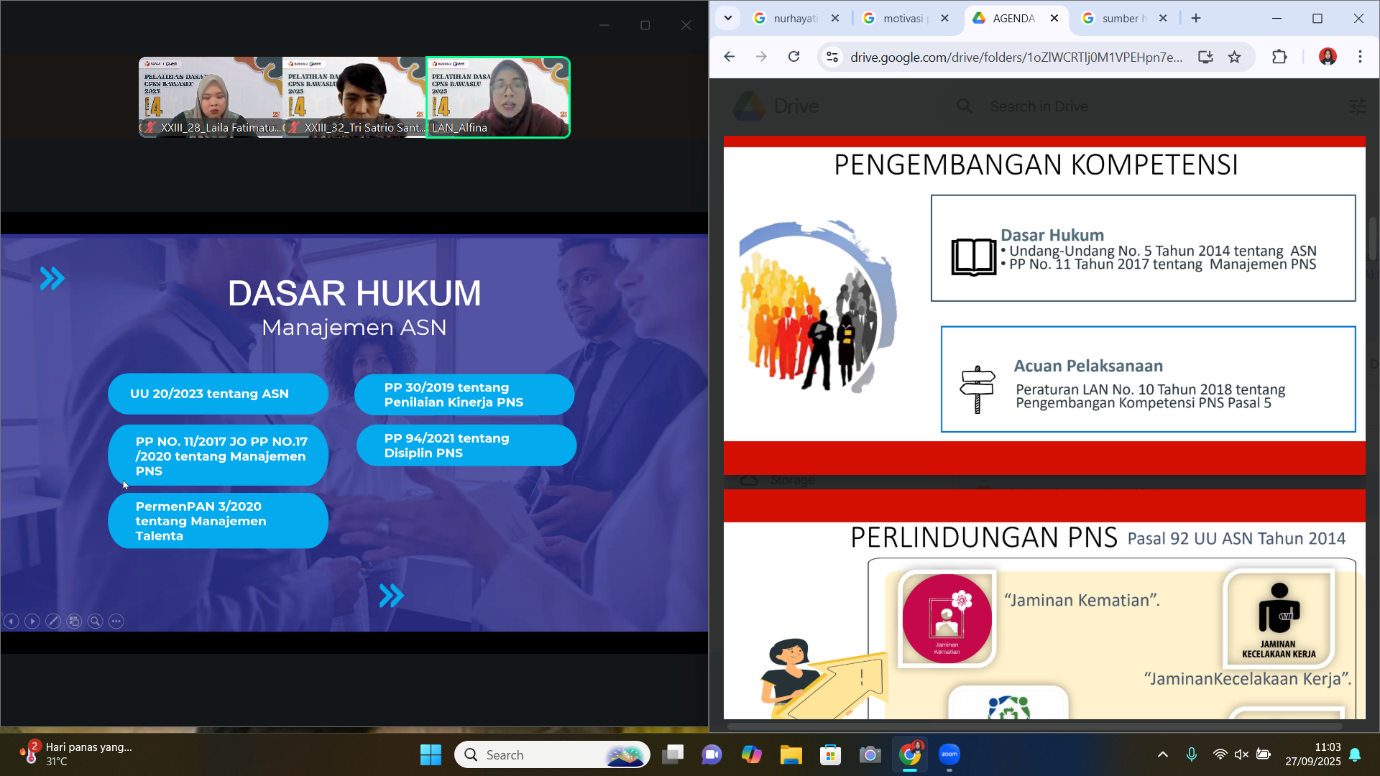Open slideshow more options ellipsis

(x=116, y=621)
